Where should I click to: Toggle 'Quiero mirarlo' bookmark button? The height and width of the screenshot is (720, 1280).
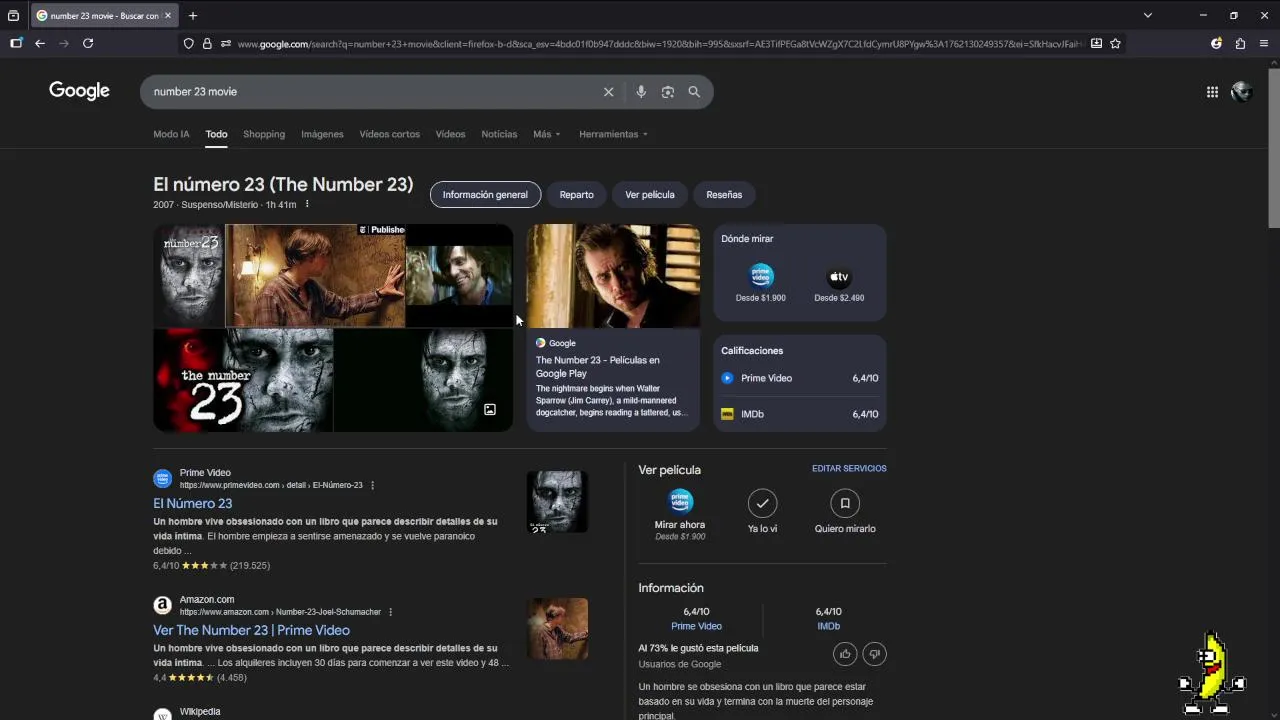845,503
